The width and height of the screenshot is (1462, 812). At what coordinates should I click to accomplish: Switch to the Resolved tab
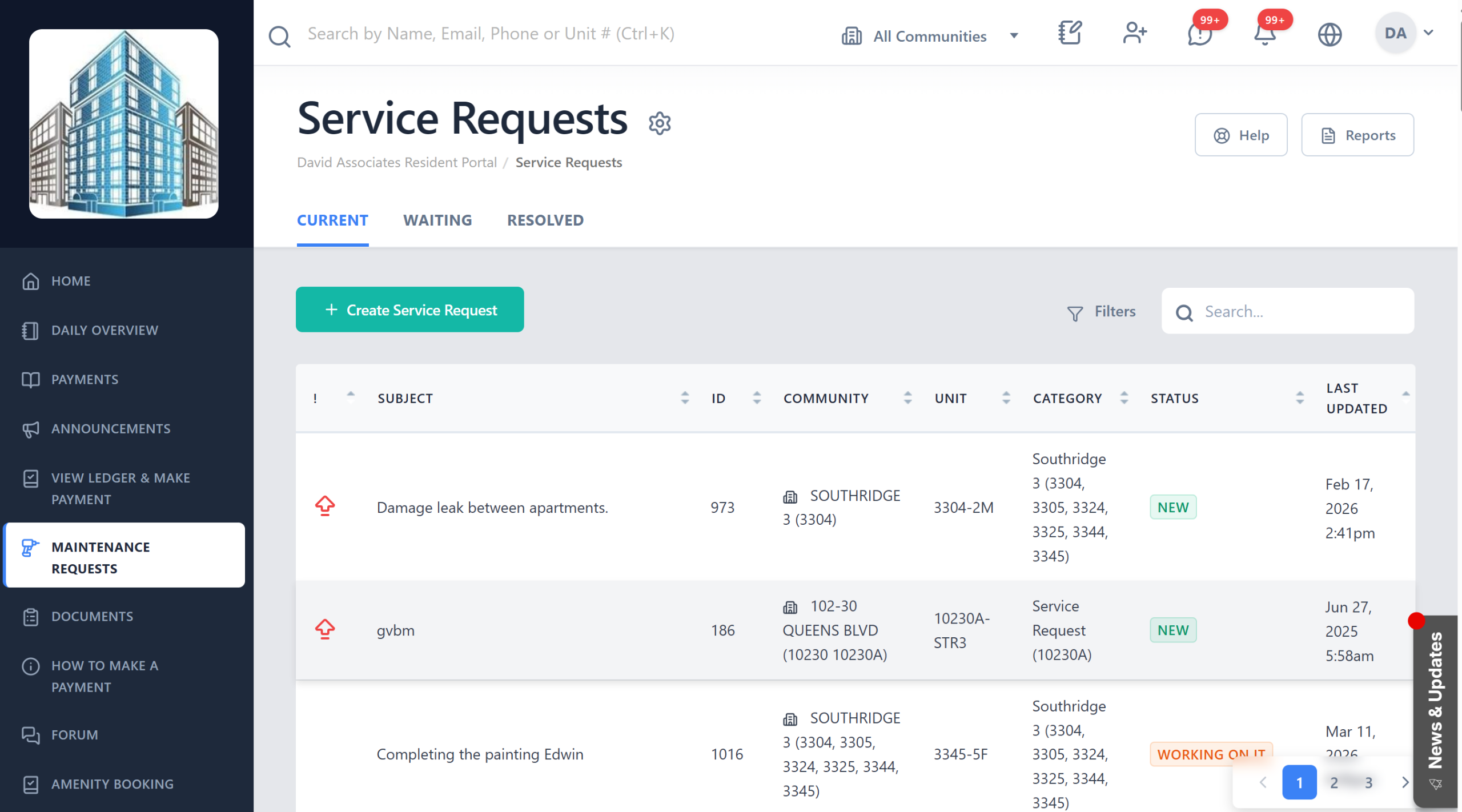[x=545, y=220]
